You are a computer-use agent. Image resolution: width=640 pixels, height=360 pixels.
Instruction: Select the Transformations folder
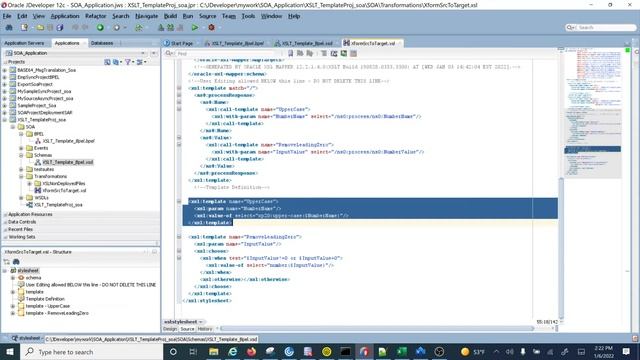pyautogui.click(x=50, y=176)
